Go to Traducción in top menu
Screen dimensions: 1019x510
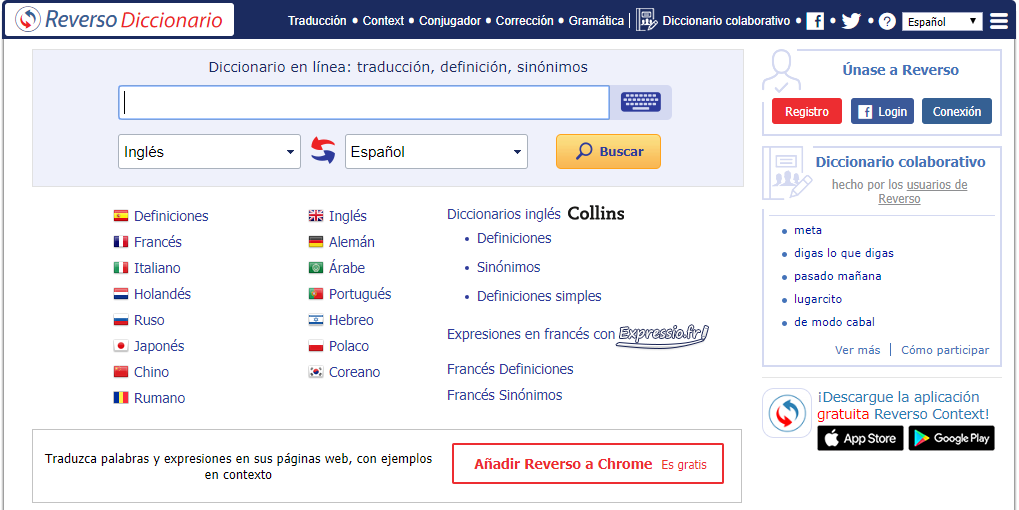317,21
